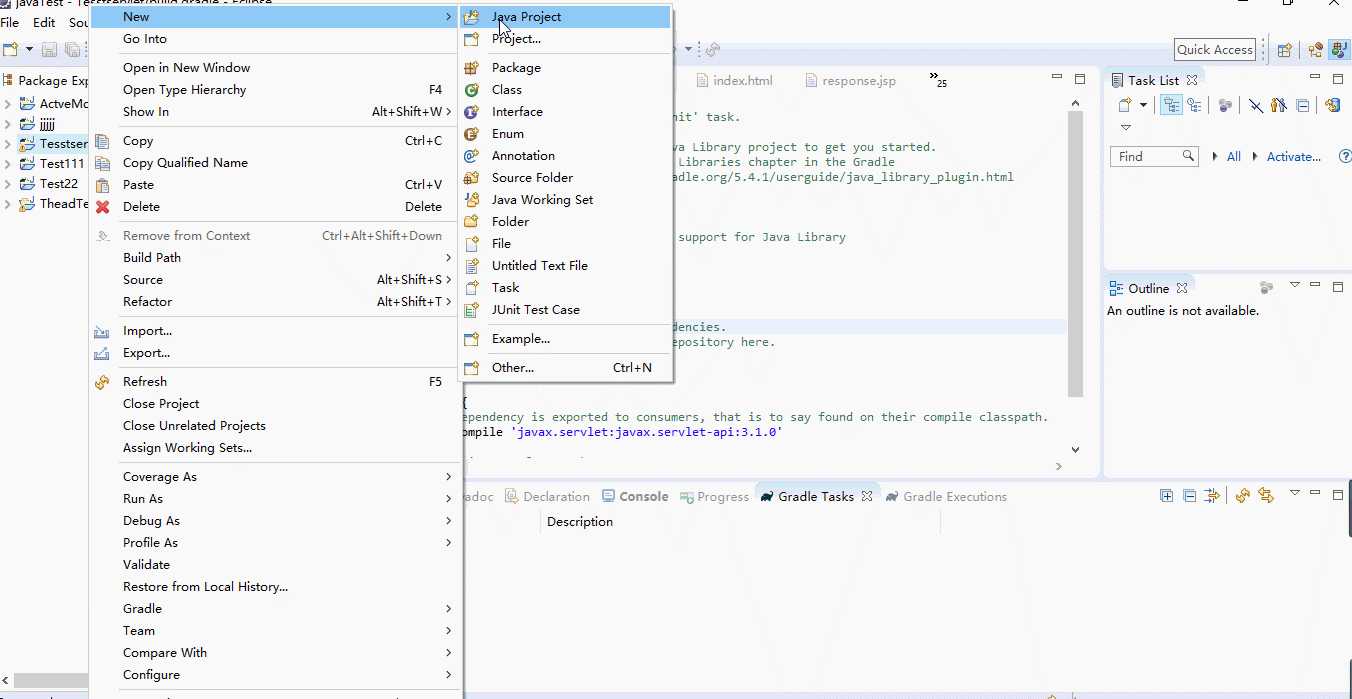This screenshot has height=699, width=1352.
Task: Create a new Annotation
Action: [565, 156]
